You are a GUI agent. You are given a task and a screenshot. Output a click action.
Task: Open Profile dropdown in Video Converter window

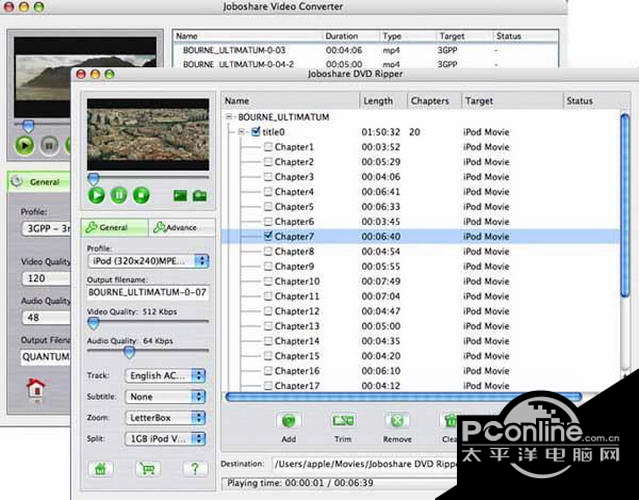point(46,229)
